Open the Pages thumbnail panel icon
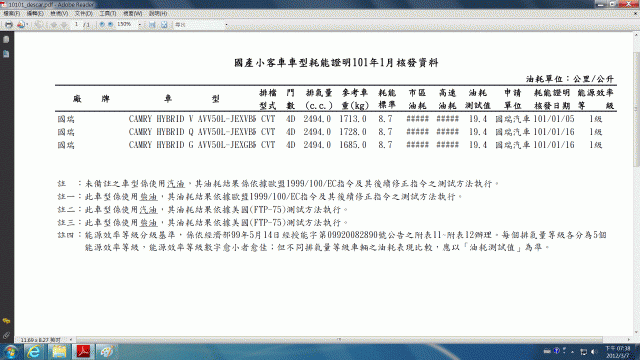Viewport: 640px width, 360px height. tap(6, 40)
